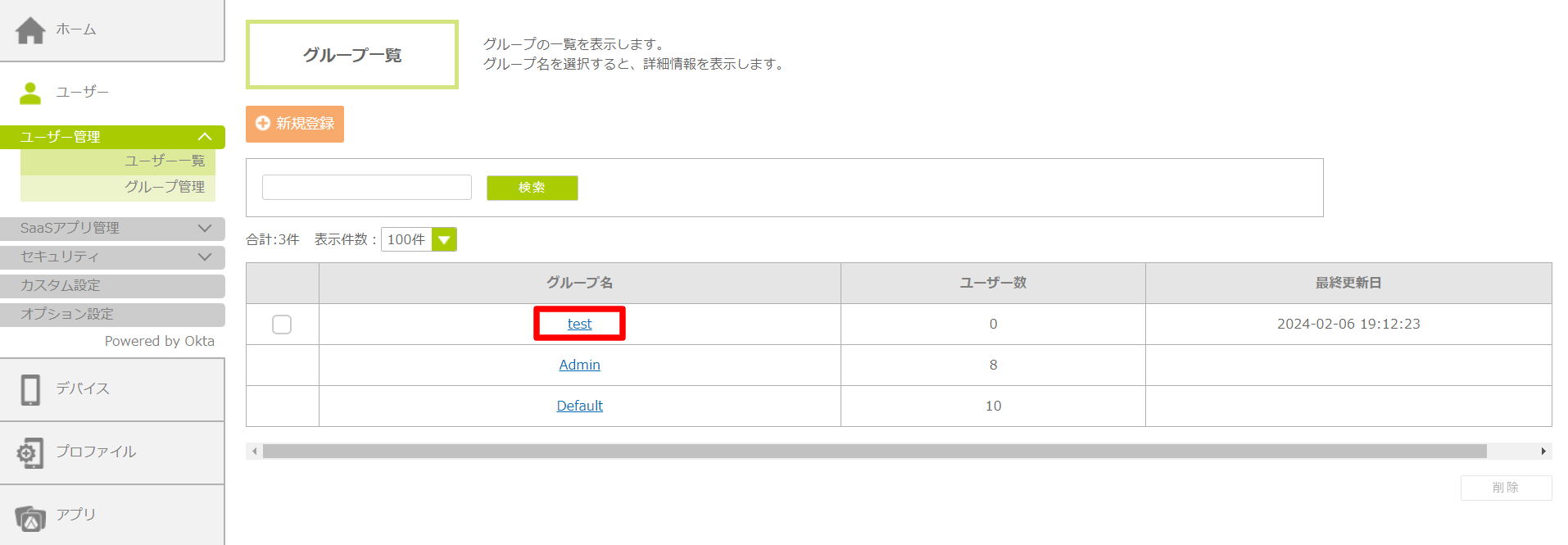This screenshot has width=1568, height=545.
Task: Check the checkbox for test group
Action: (282, 325)
